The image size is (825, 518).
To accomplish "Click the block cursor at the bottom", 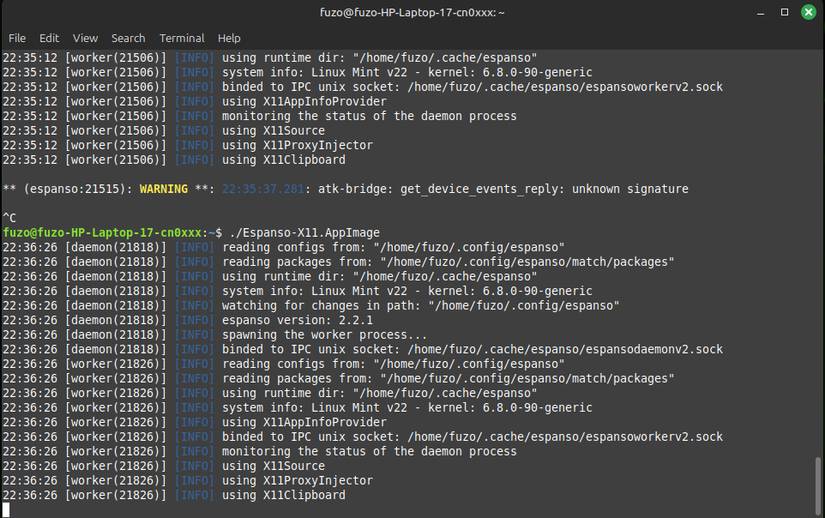I will 6,510.
